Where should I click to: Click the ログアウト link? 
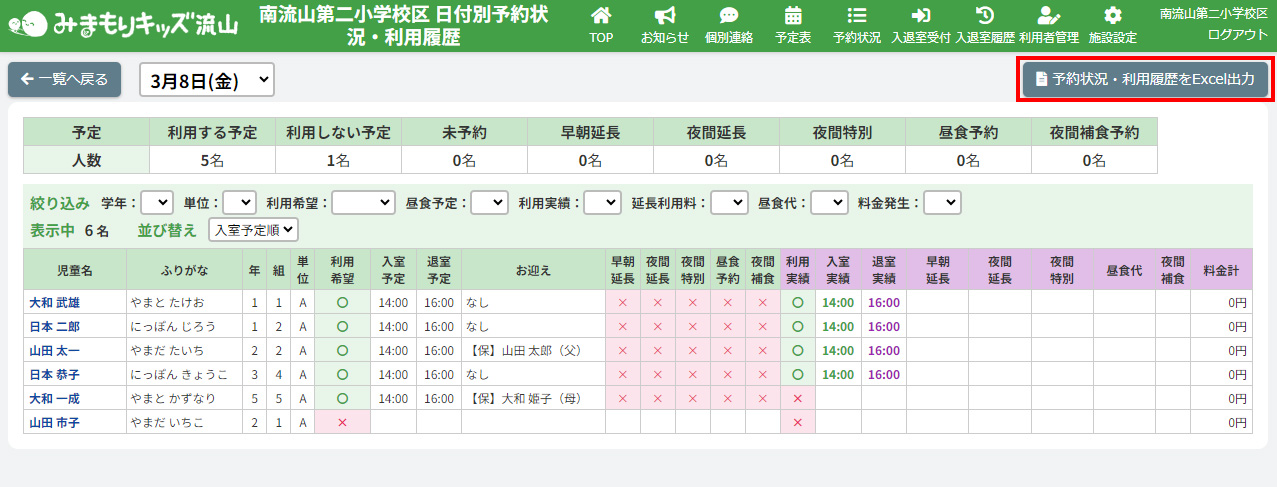tap(1237, 33)
